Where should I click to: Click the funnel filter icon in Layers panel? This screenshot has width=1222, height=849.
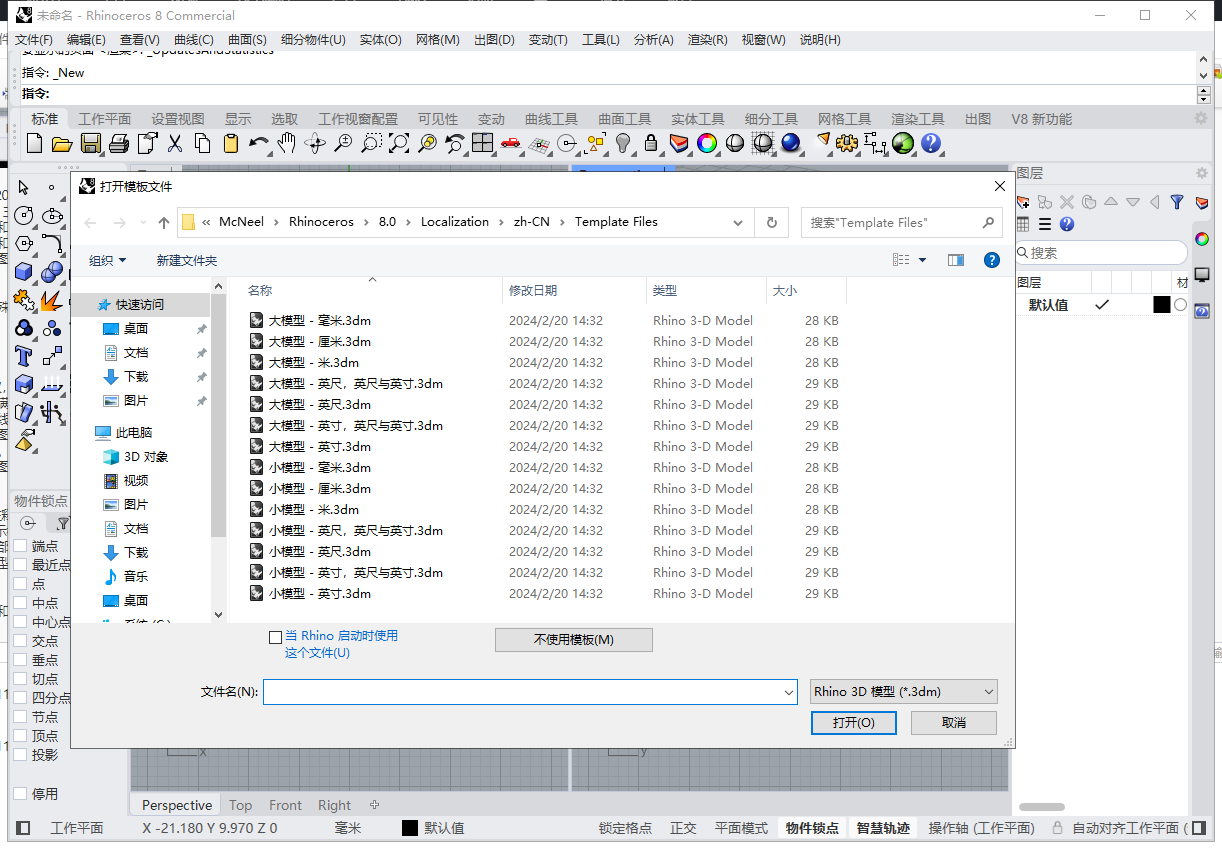pyautogui.click(x=1177, y=201)
